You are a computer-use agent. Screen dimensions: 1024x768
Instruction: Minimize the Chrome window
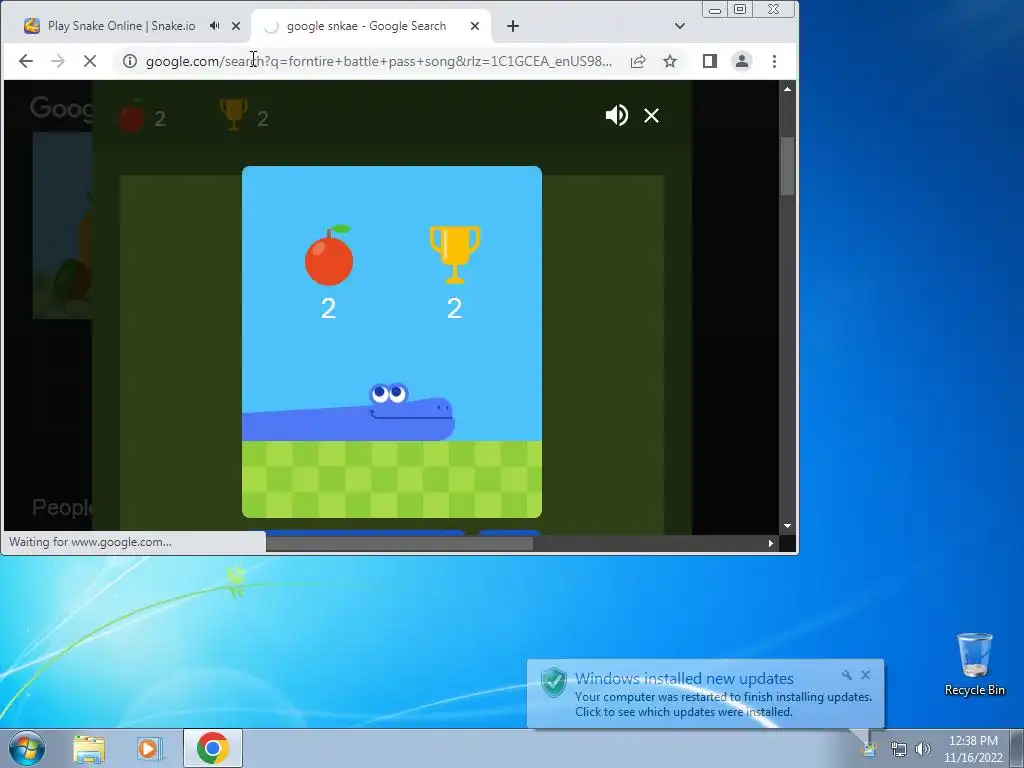coord(715,9)
